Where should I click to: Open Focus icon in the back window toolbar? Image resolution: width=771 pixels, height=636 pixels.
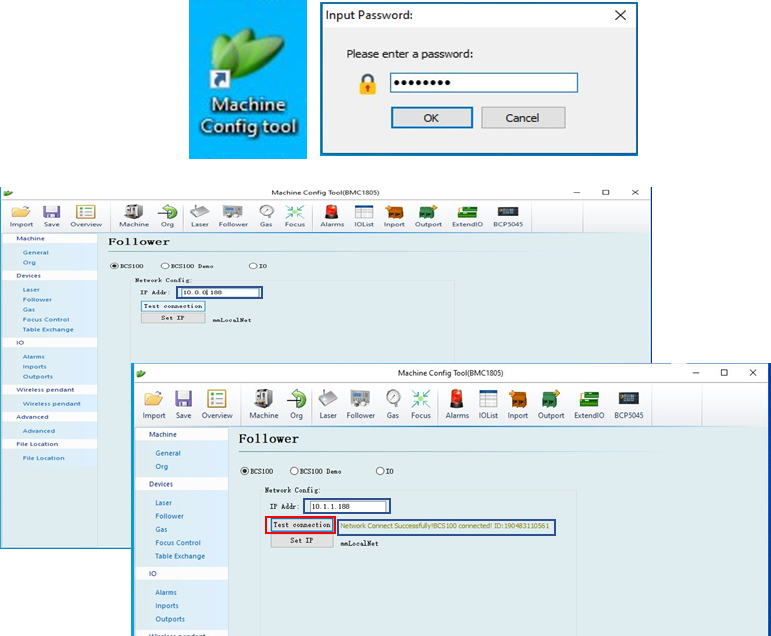coord(295,216)
